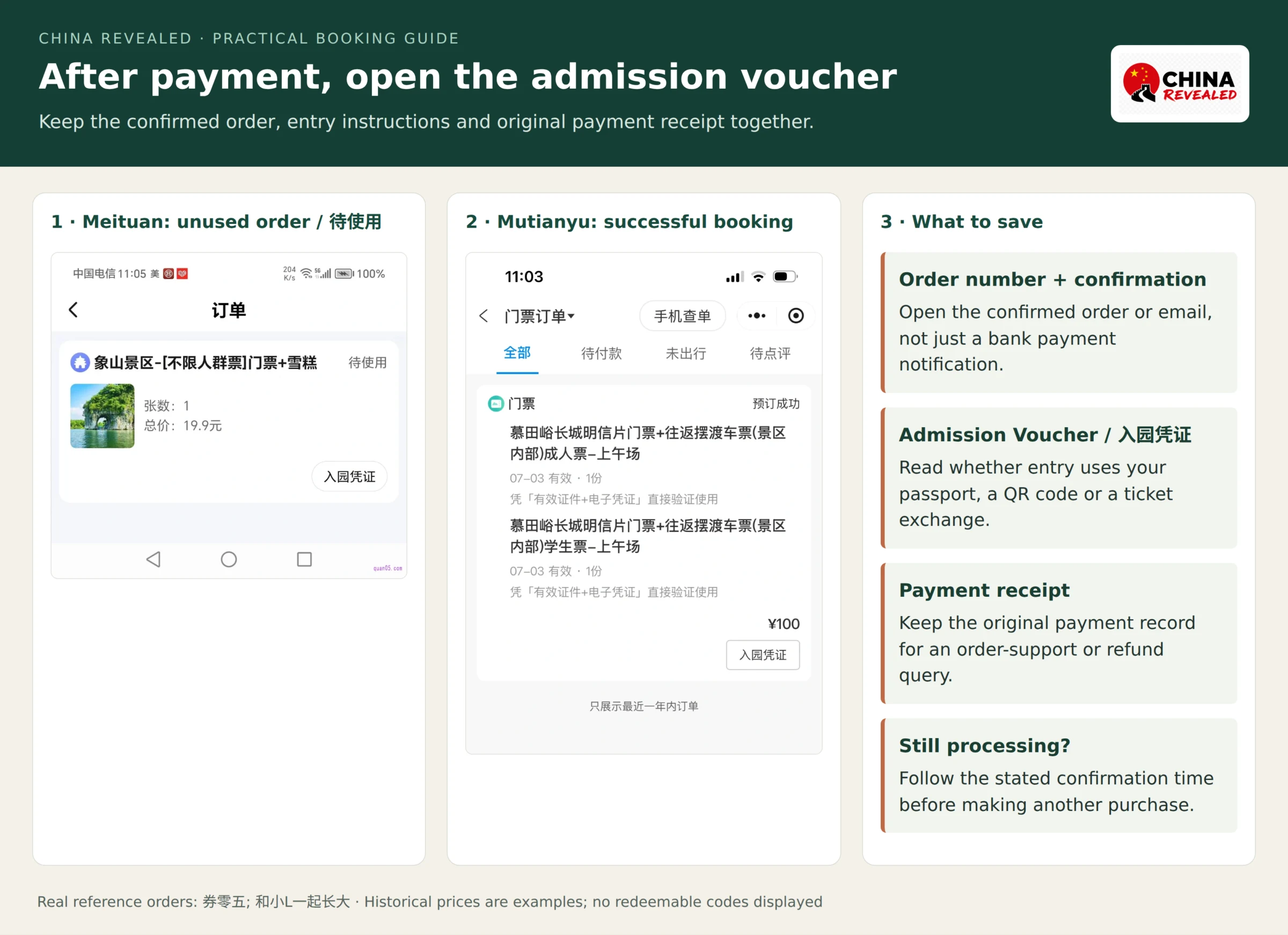Switch to the 待点评 tab
Viewport: 1288px width, 935px height.
click(770, 353)
